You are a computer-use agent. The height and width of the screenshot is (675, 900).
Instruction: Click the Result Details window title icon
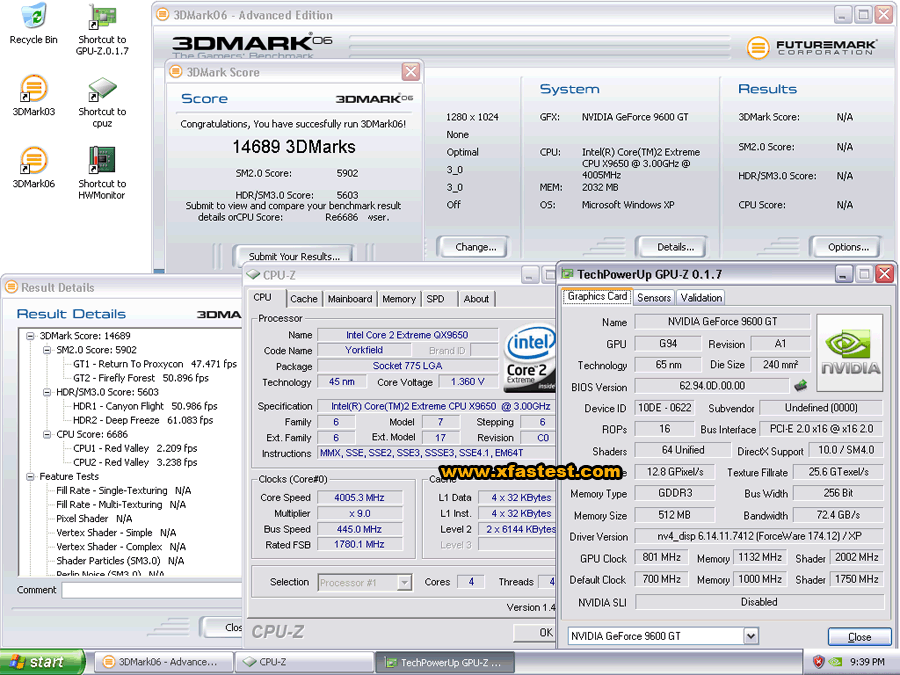[x=11, y=287]
